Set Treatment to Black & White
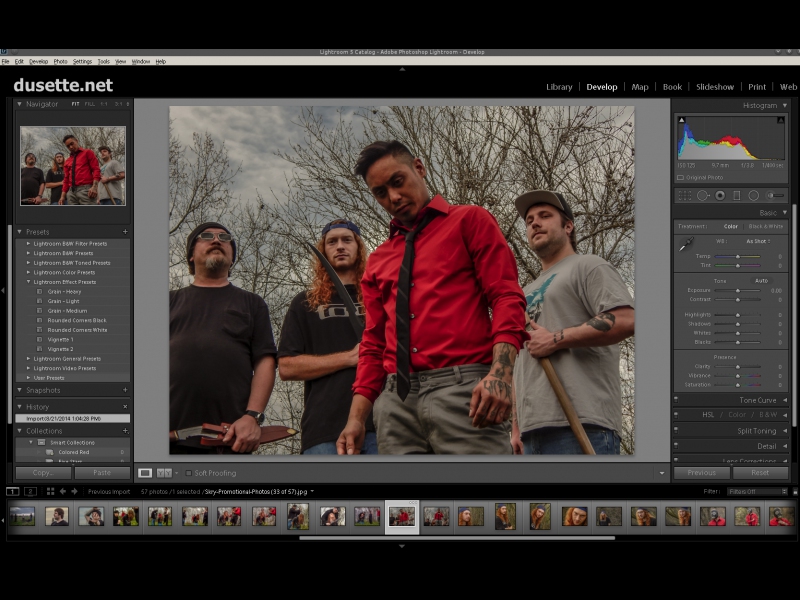This screenshot has height=600, width=800. pyautogui.click(x=765, y=227)
